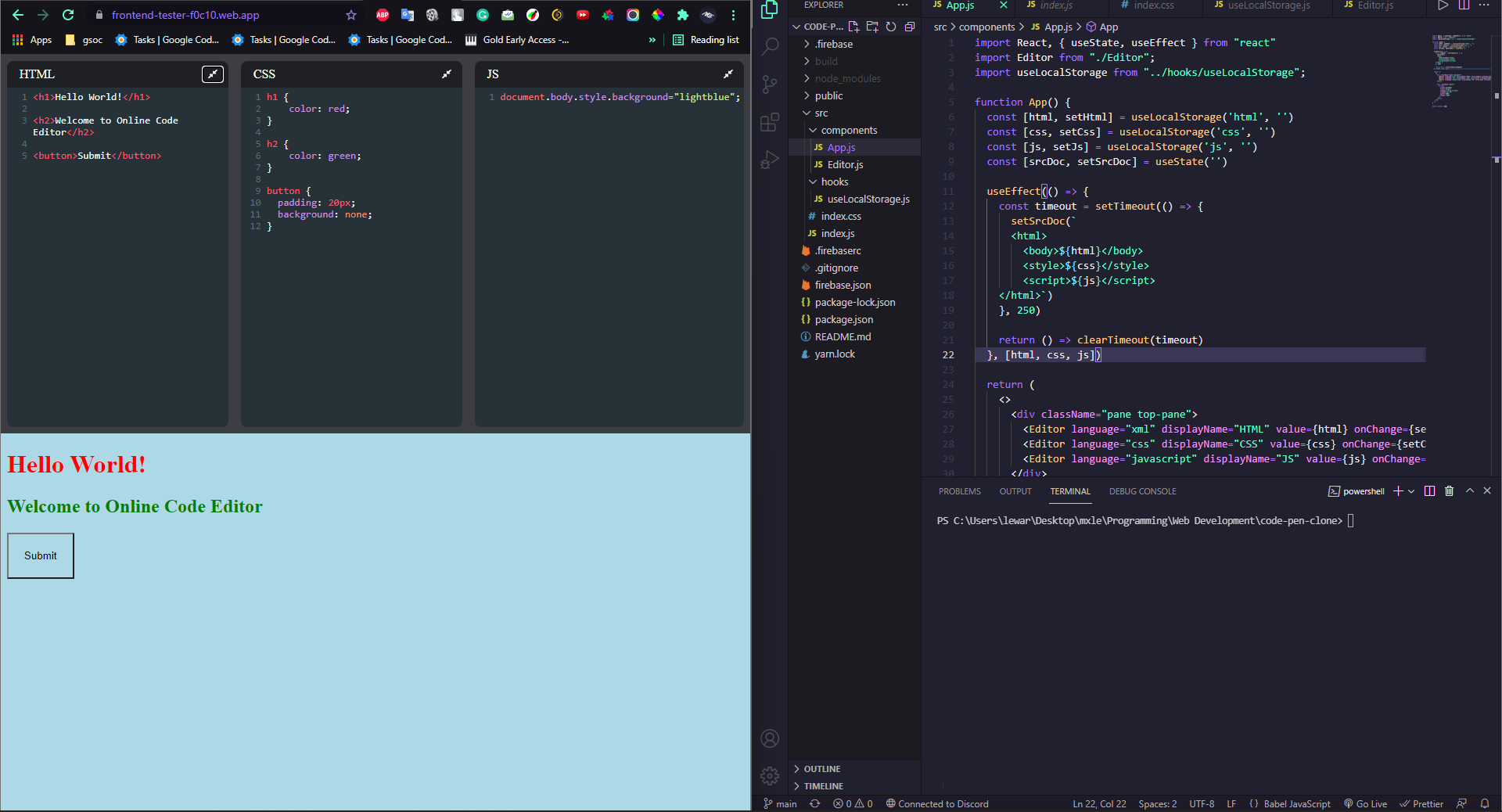
Task: Collapse the CSS editor pane
Action: 447,74
